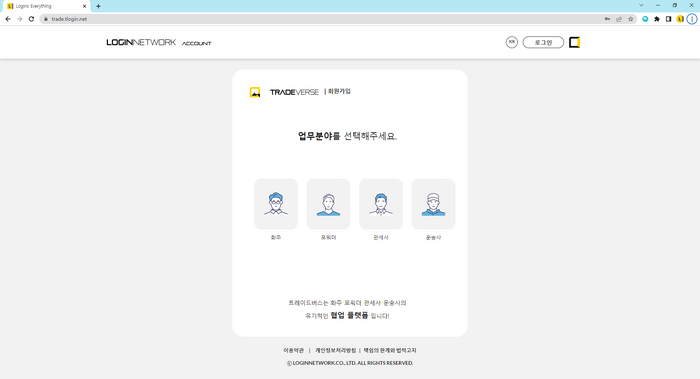Open the tab search chevron
700x379 pixels.
coord(641,5)
